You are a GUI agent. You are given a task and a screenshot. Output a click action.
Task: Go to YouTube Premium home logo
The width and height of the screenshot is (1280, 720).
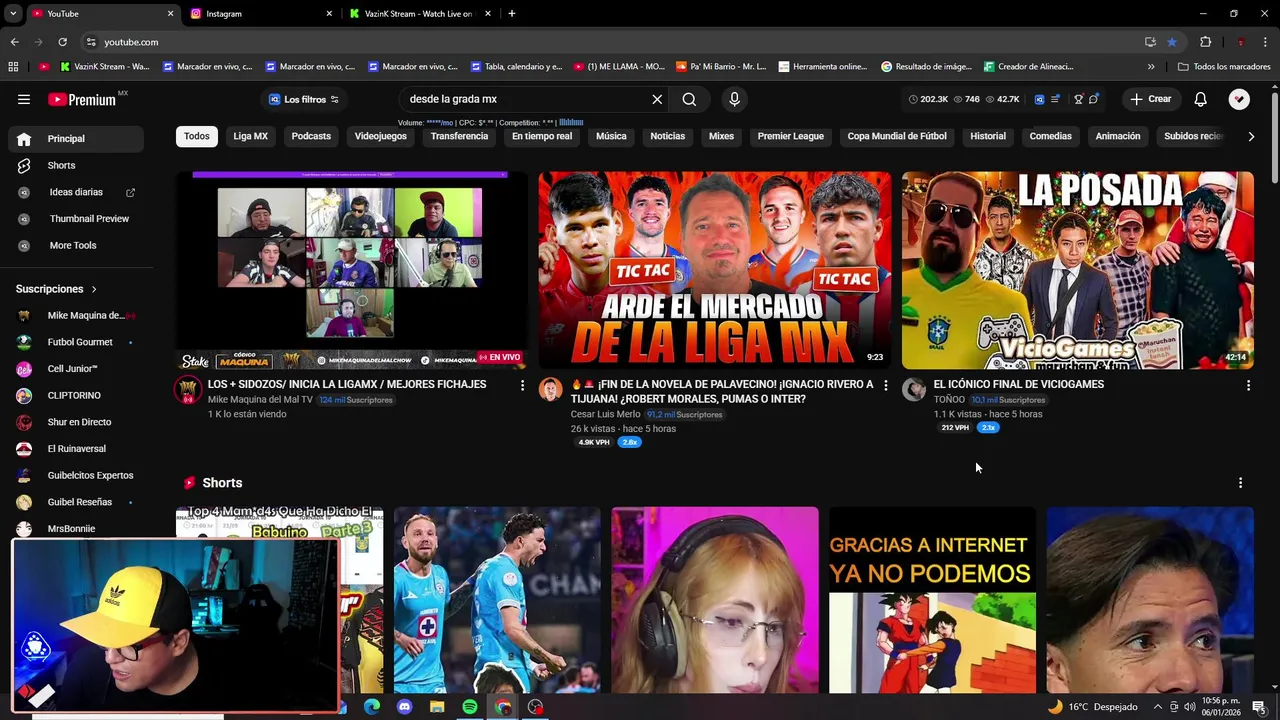tap(82, 99)
